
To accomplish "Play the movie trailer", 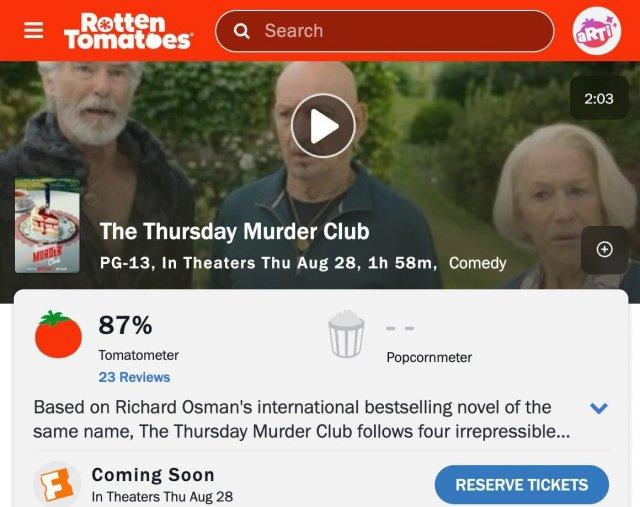I will [323, 126].
